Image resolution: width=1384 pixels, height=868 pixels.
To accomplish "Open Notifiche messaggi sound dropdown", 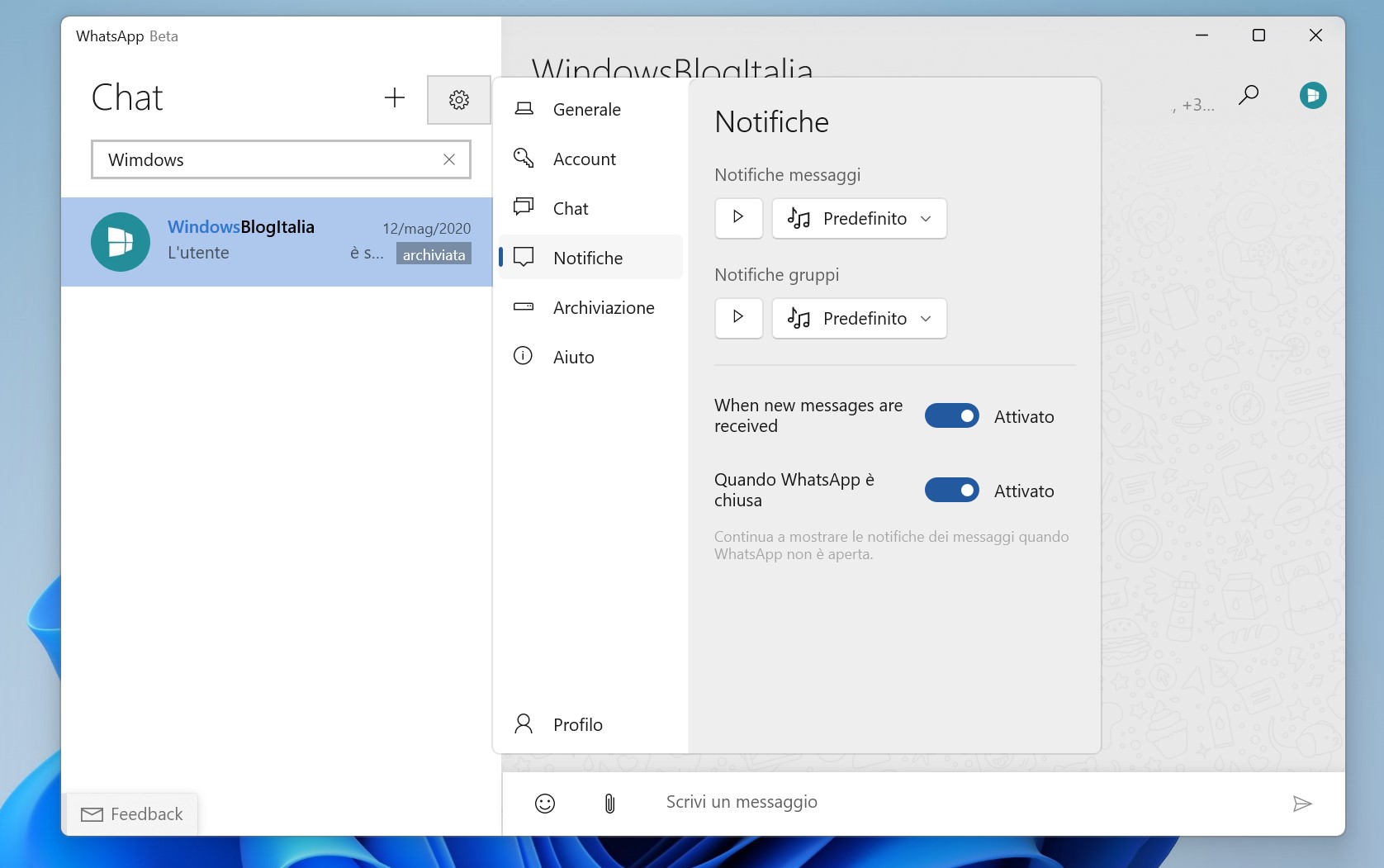I will (x=860, y=218).
